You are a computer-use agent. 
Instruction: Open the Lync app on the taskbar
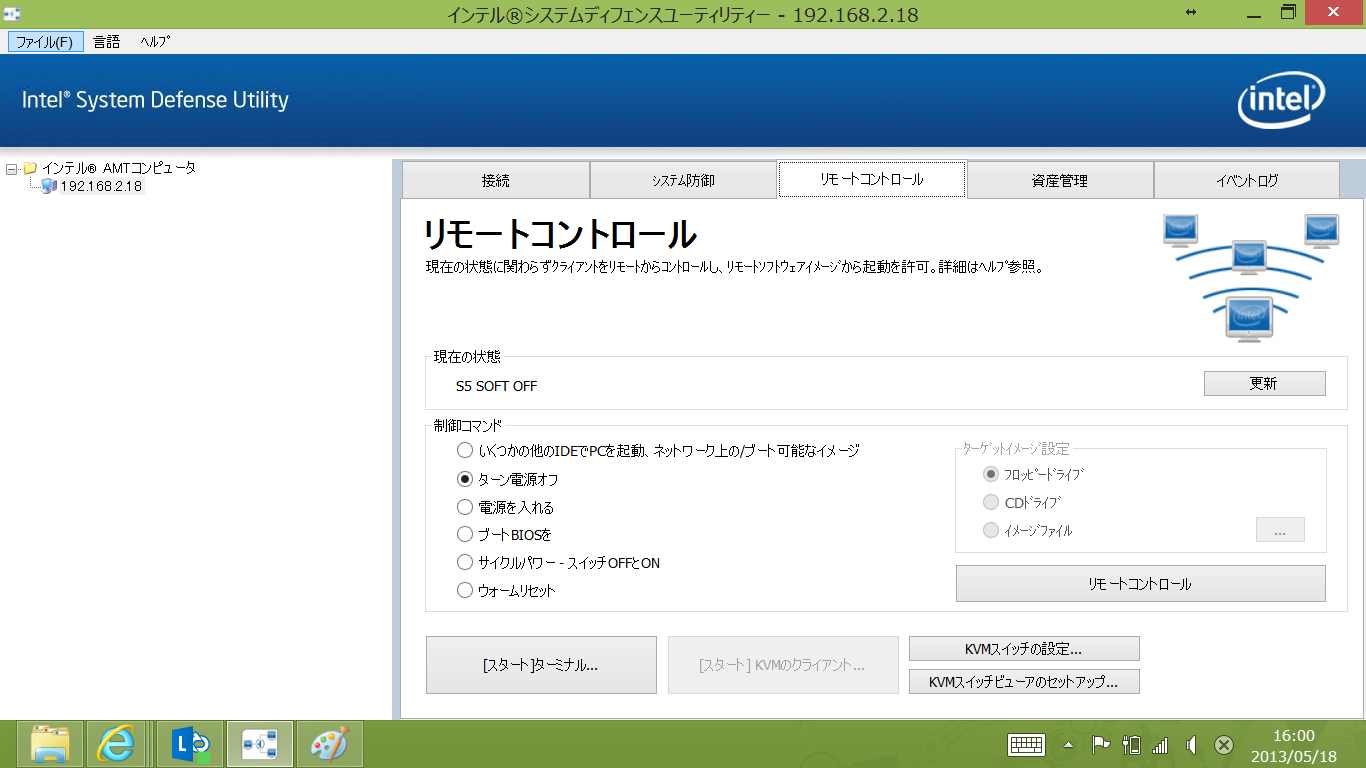point(190,744)
